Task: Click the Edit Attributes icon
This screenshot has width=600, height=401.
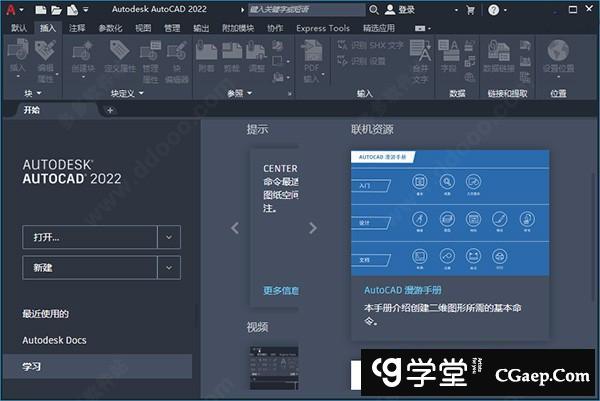Action: [47, 53]
